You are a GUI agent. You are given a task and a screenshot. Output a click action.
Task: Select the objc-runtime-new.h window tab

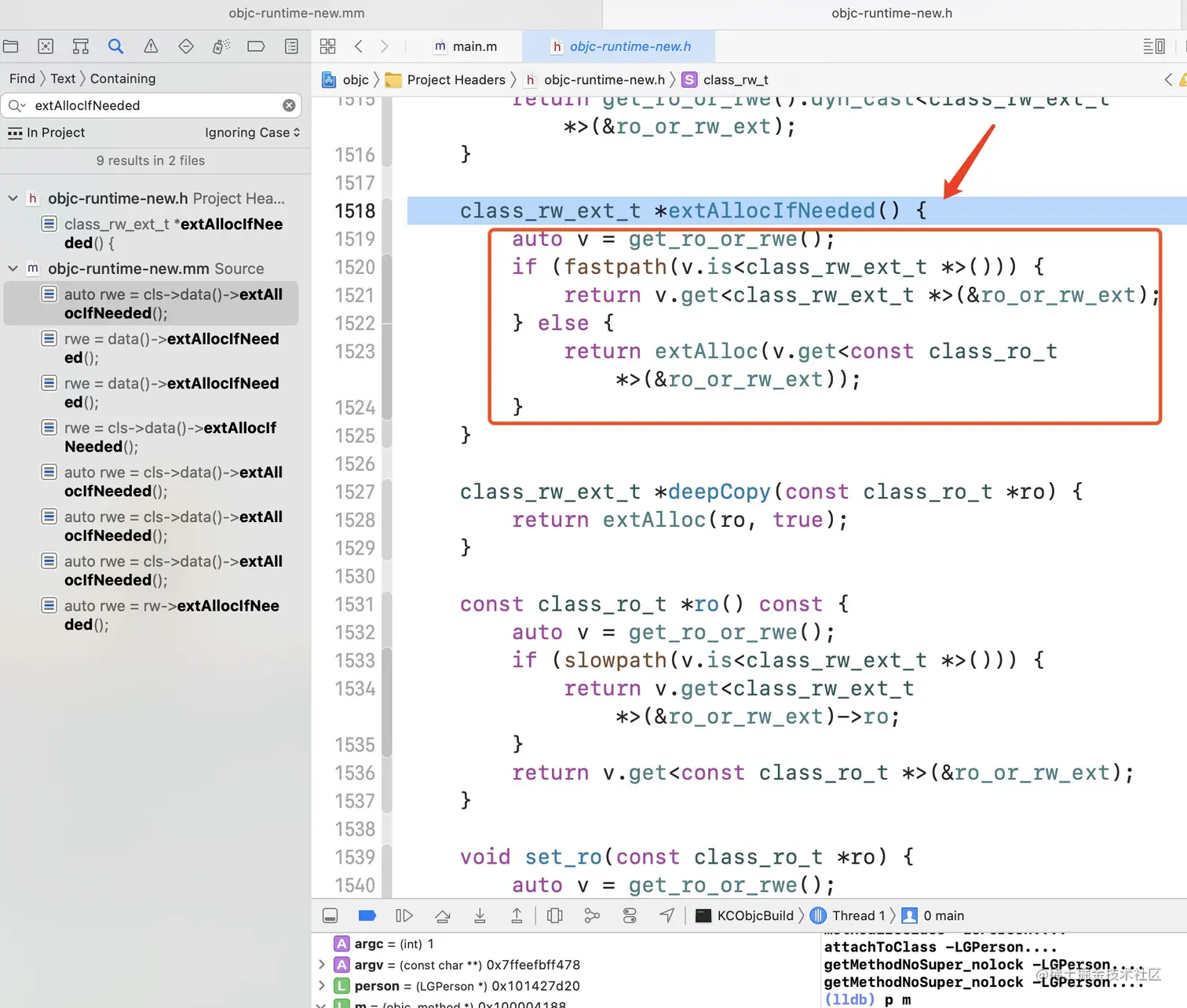pos(892,13)
